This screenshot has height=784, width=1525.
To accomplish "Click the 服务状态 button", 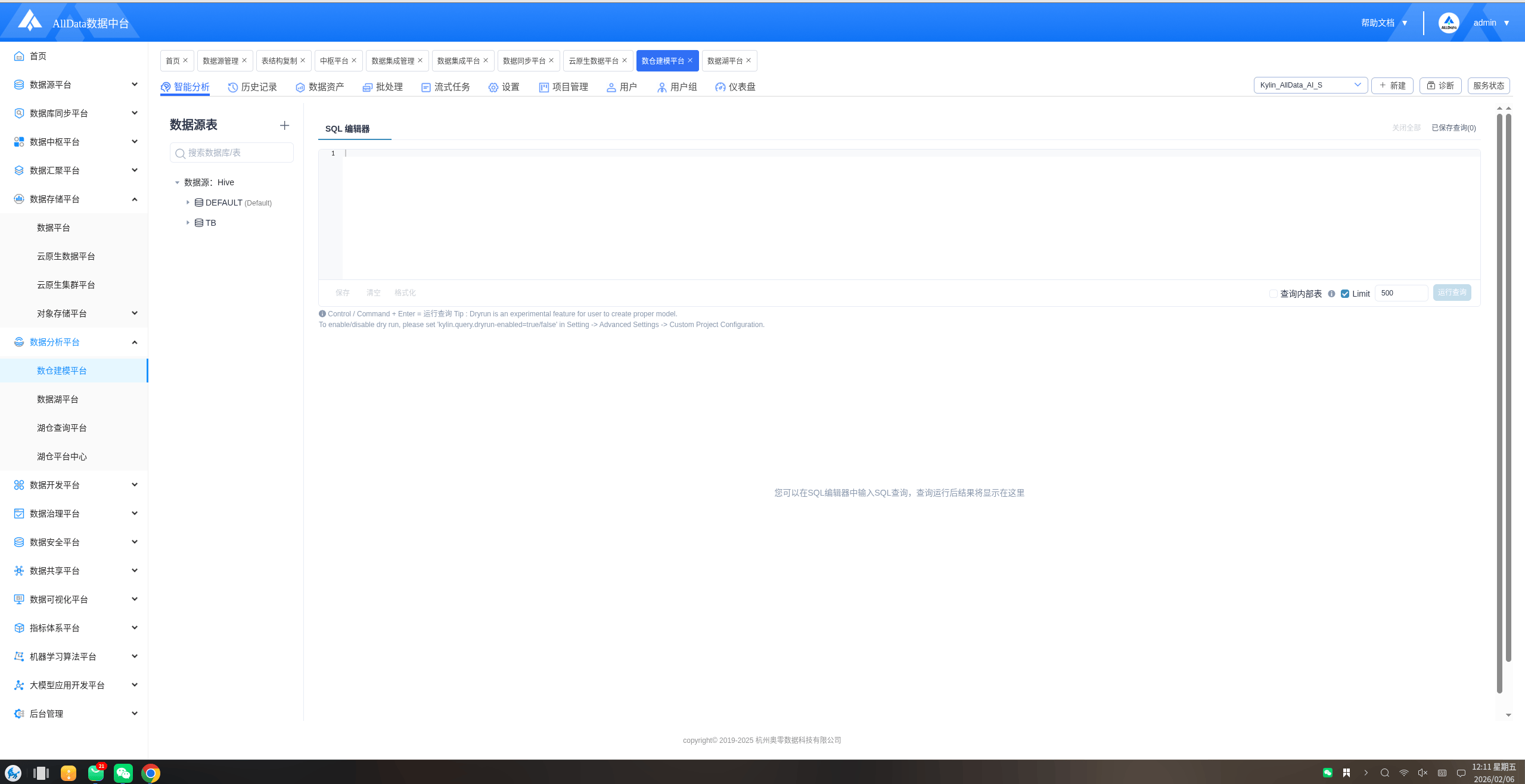I will (x=1488, y=86).
